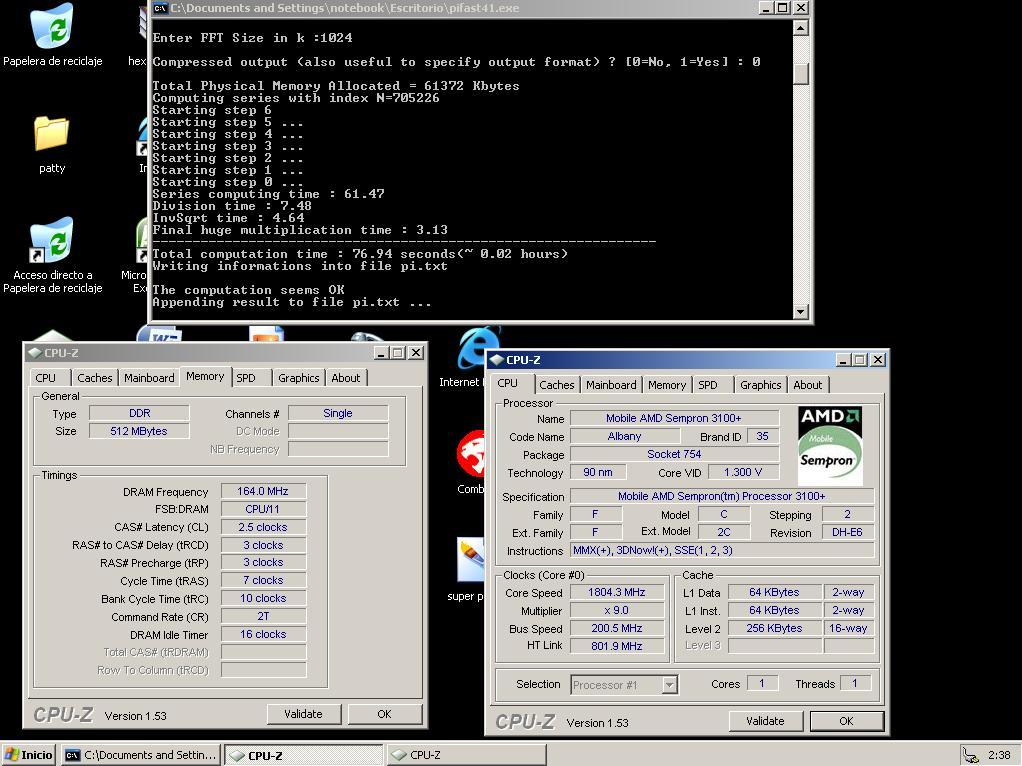The height and width of the screenshot is (766, 1022).
Task: Open About tab in memory CPU-Z window
Action: (345, 377)
